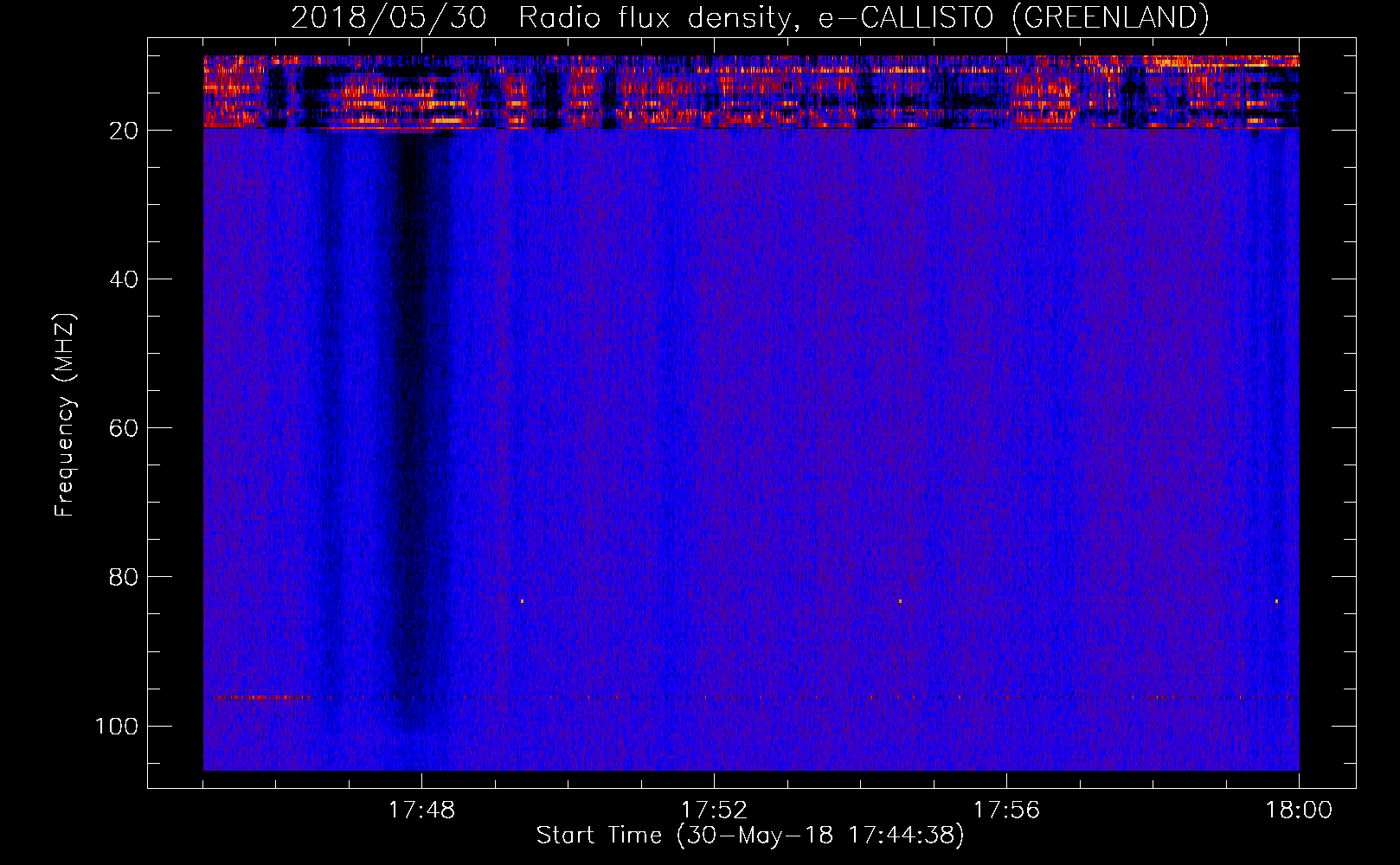This screenshot has height=865, width=1400.
Task: Select the '18:00' time tick label
Action: [x=1299, y=811]
